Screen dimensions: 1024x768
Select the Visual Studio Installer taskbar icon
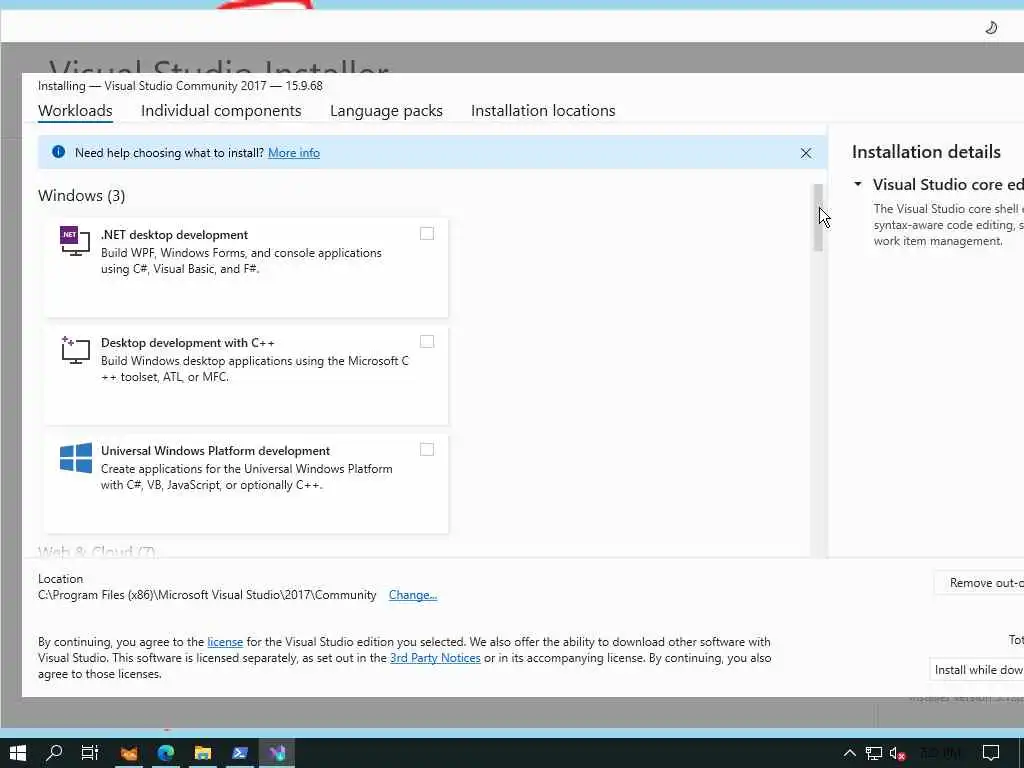click(x=277, y=753)
